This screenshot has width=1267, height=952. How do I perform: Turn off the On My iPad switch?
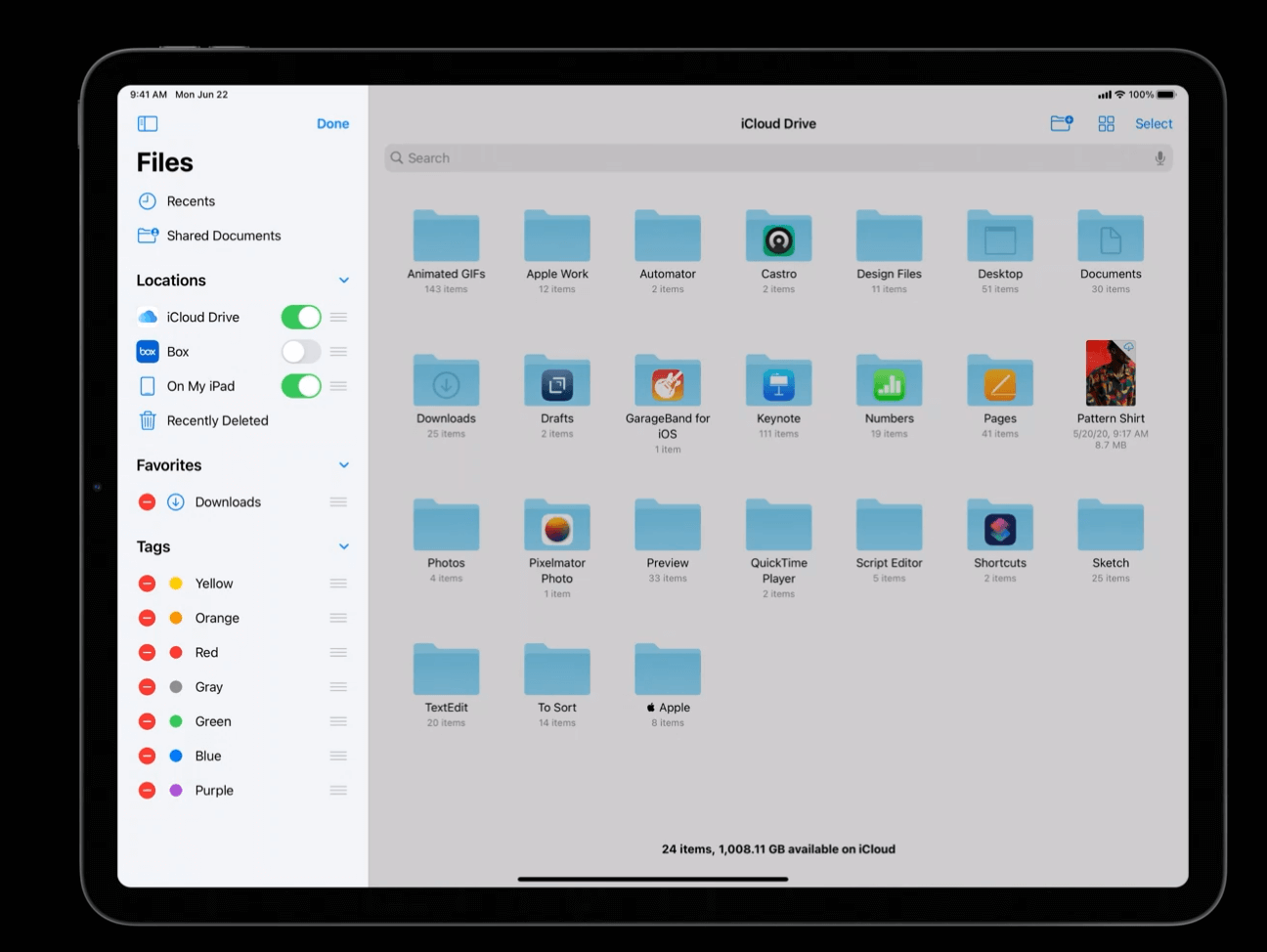coord(301,386)
